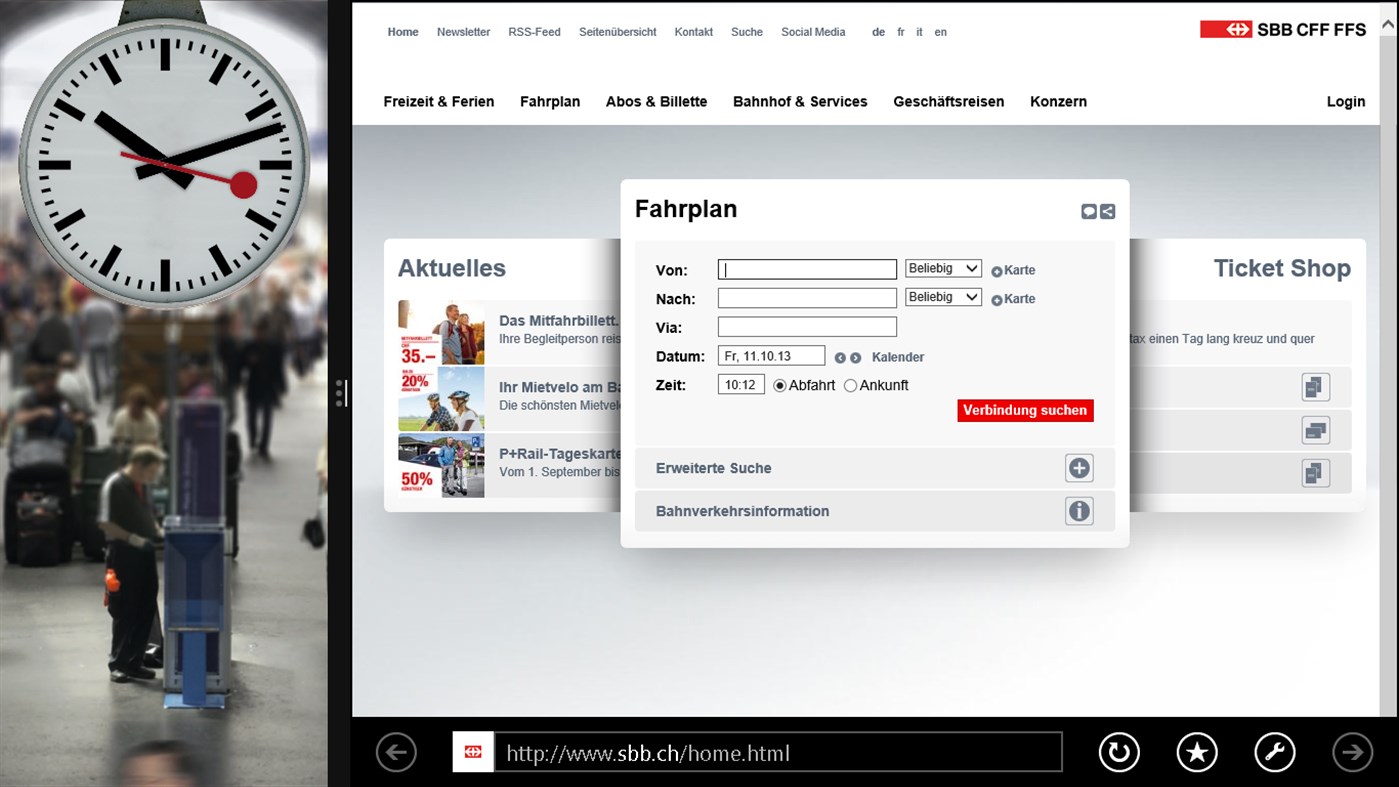The width and height of the screenshot is (1399, 787).
Task: Open the Abos & Billette menu
Action: coord(656,102)
